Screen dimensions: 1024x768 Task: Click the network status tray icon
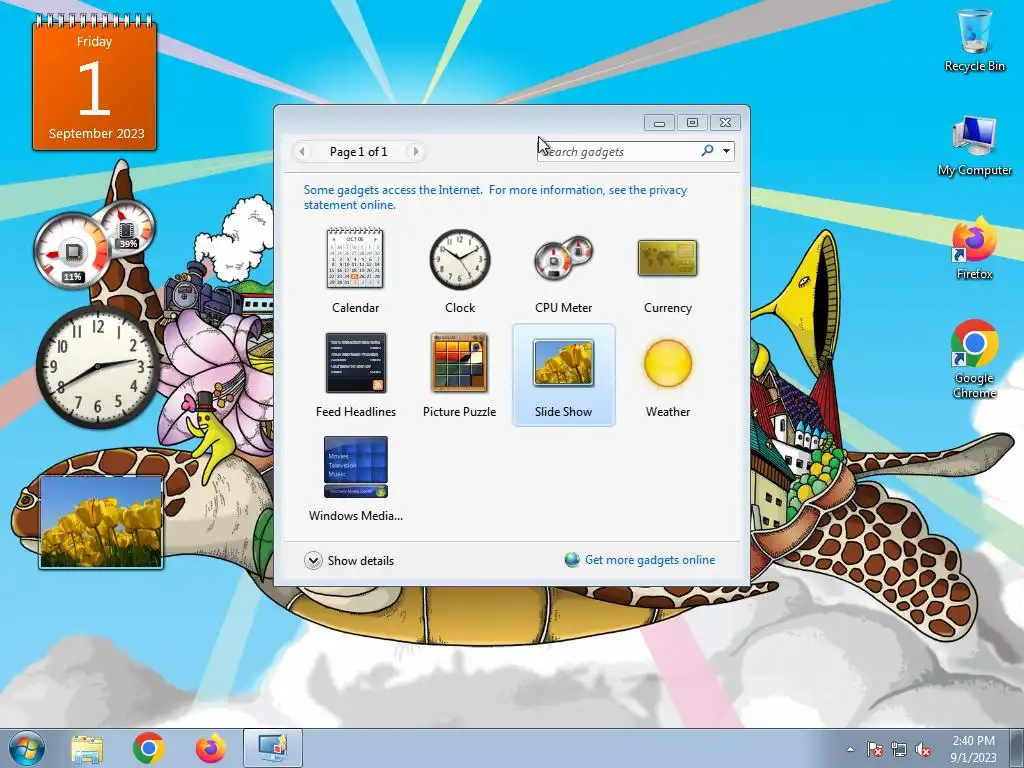(x=899, y=749)
